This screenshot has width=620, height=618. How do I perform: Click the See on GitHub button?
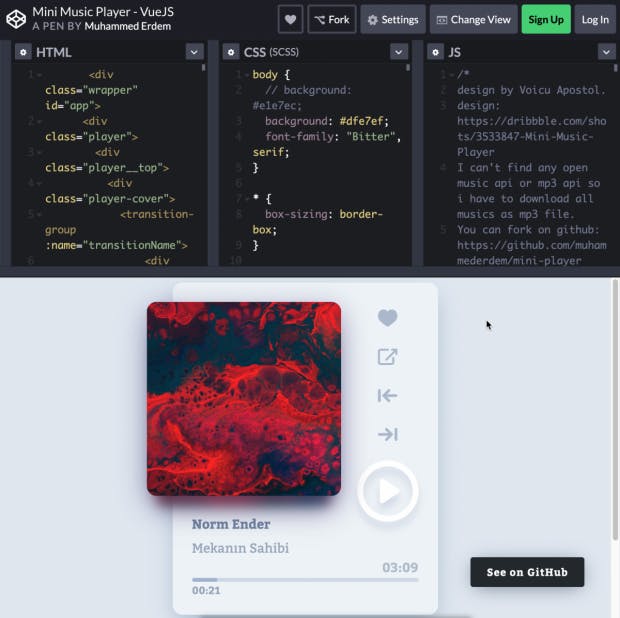(527, 572)
